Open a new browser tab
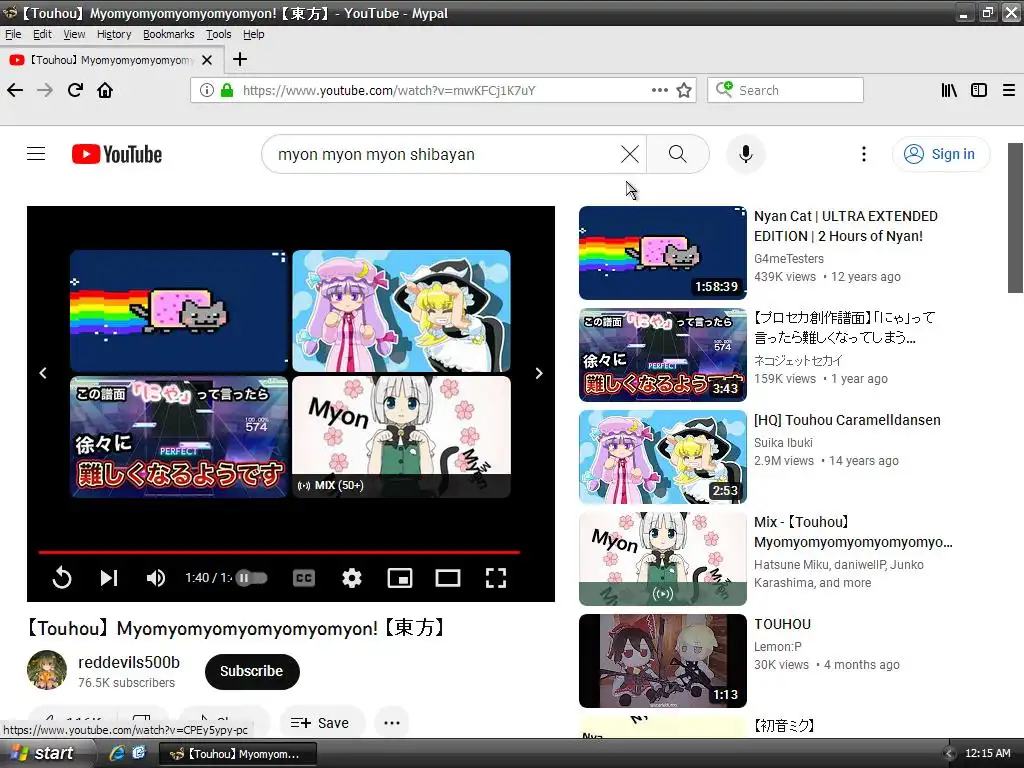The width and height of the screenshot is (1024, 768). pyautogui.click(x=240, y=59)
